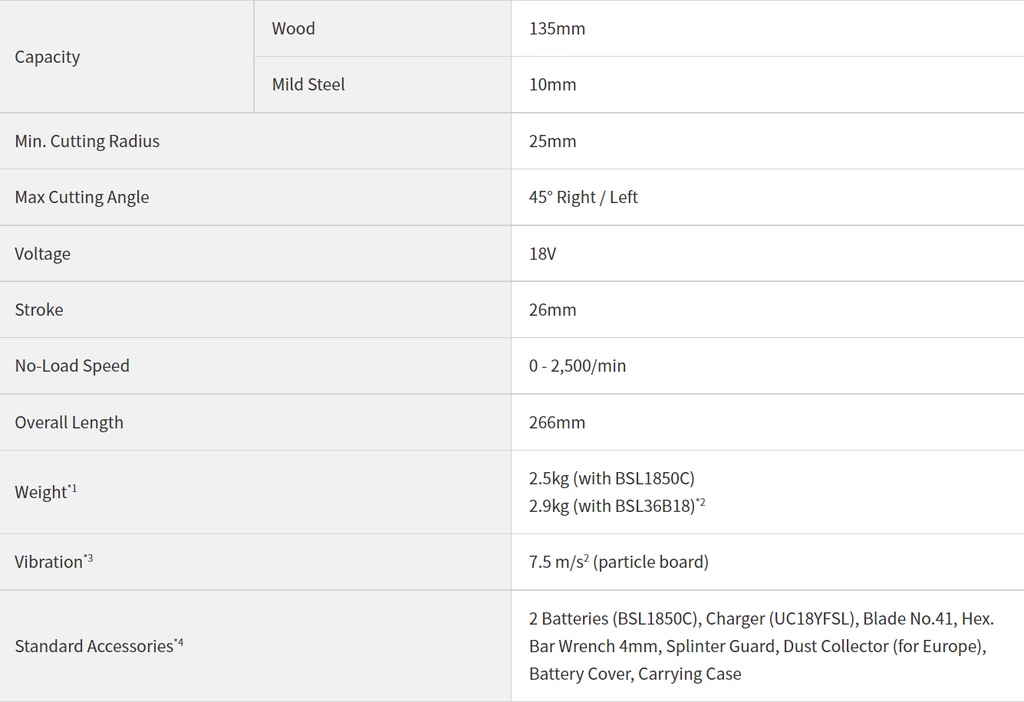The image size is (1024, 702).
Task: Select the Stroke row label
Action: 39,310
